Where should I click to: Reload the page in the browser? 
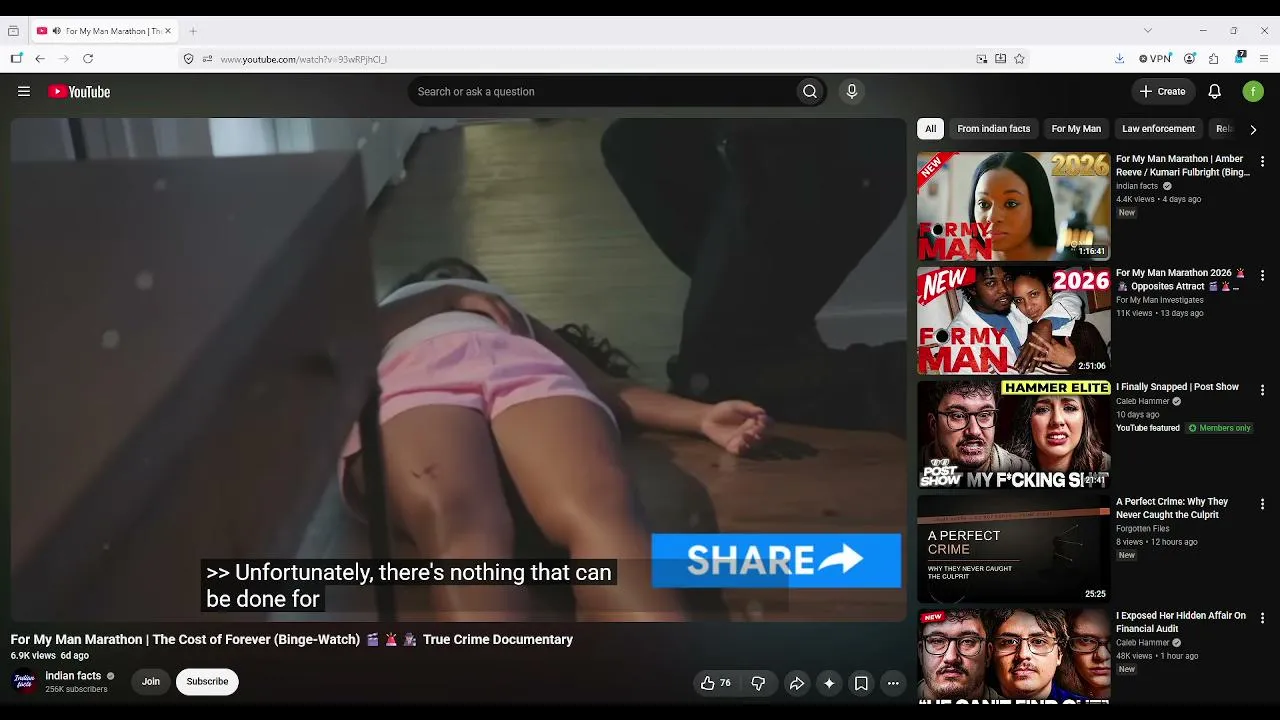88,59
